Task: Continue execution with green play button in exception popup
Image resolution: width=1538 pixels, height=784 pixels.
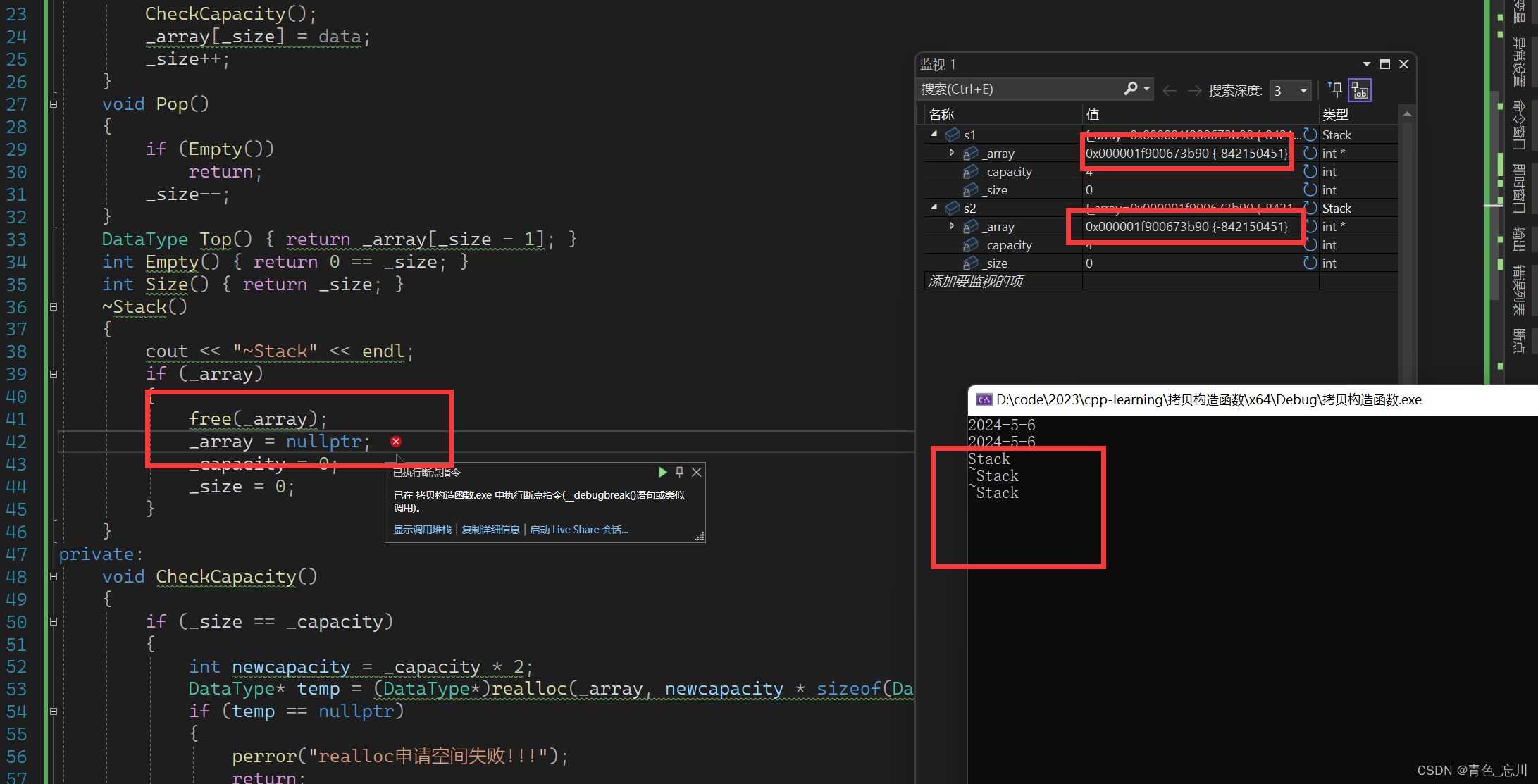Action: pos(662,472)
